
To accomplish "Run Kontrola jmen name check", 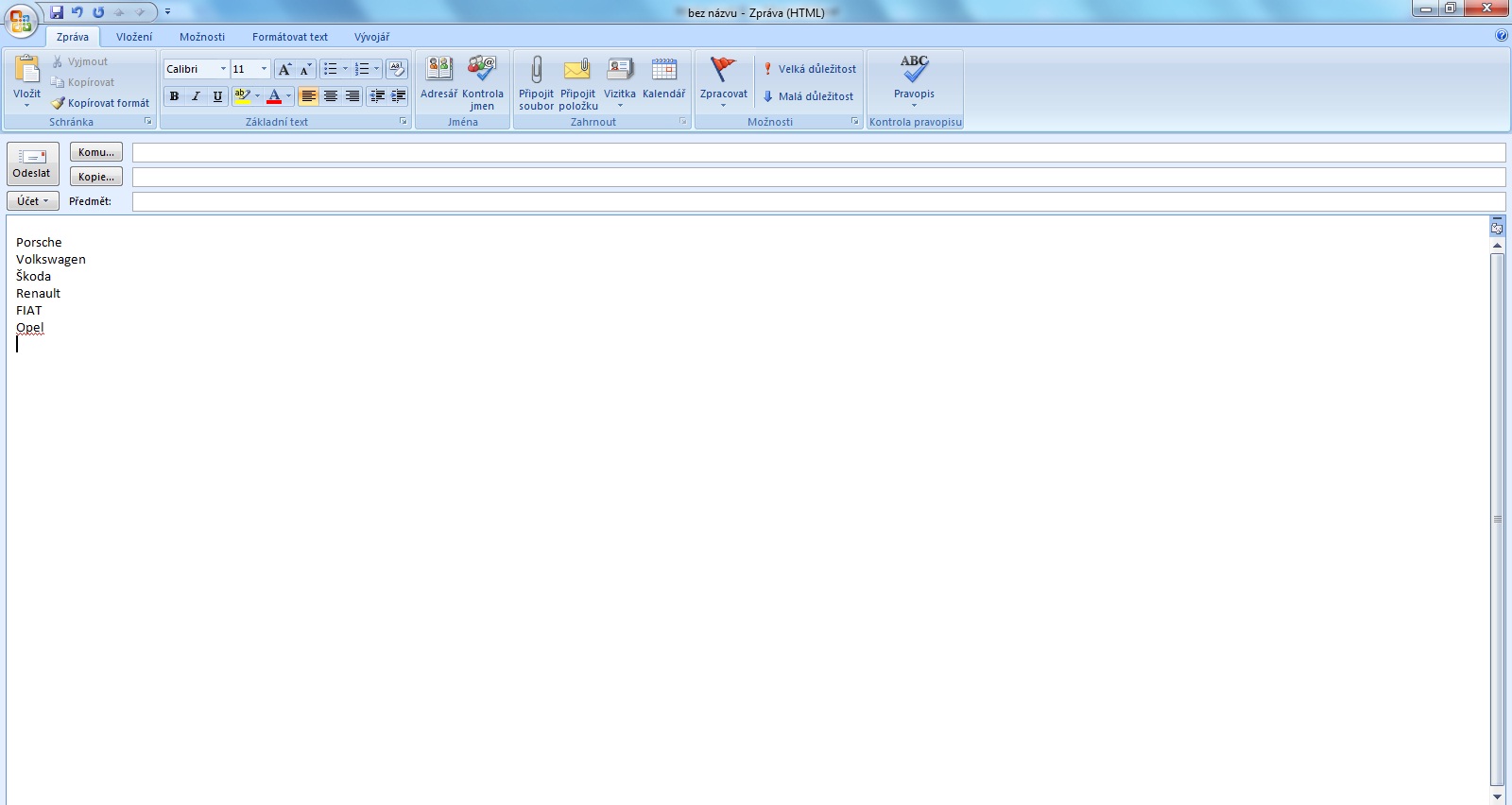I will [x=482, y=82].
